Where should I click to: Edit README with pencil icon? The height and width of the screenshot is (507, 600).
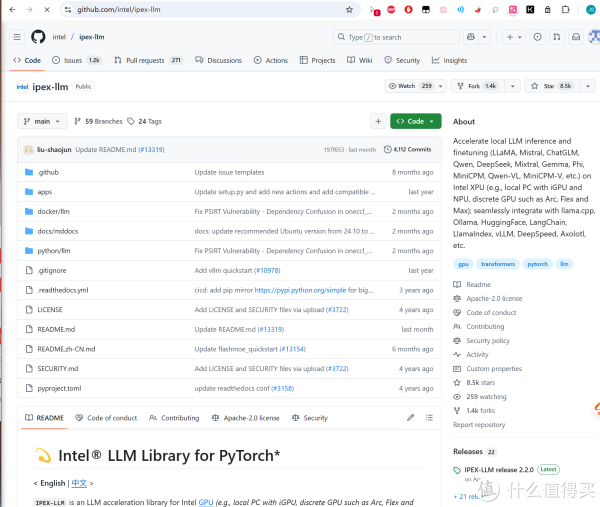coord(410,418)
